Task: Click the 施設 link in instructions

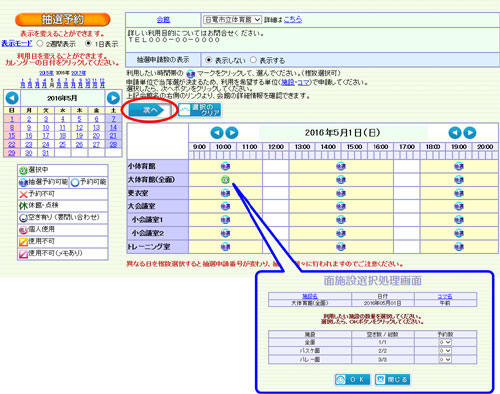Action: point(288,82)
